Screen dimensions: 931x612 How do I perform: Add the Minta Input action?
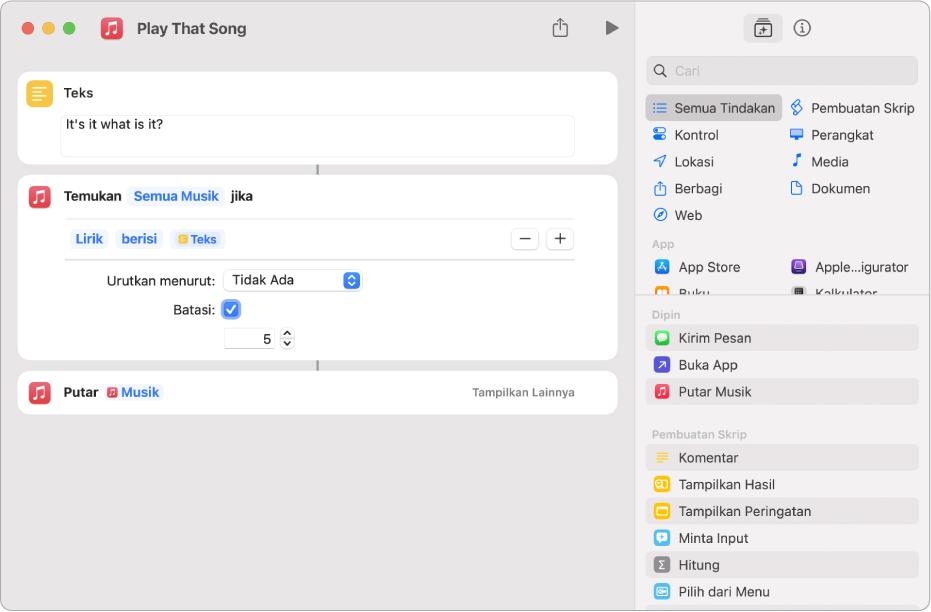pos(782,538)
